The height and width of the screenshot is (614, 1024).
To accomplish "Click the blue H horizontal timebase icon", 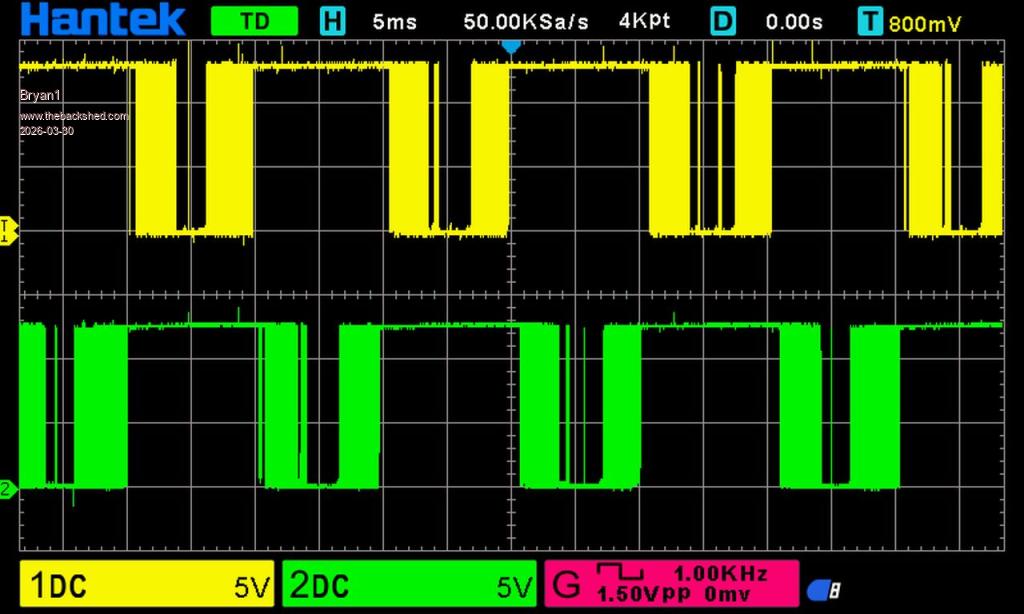I will click(332, 21).
